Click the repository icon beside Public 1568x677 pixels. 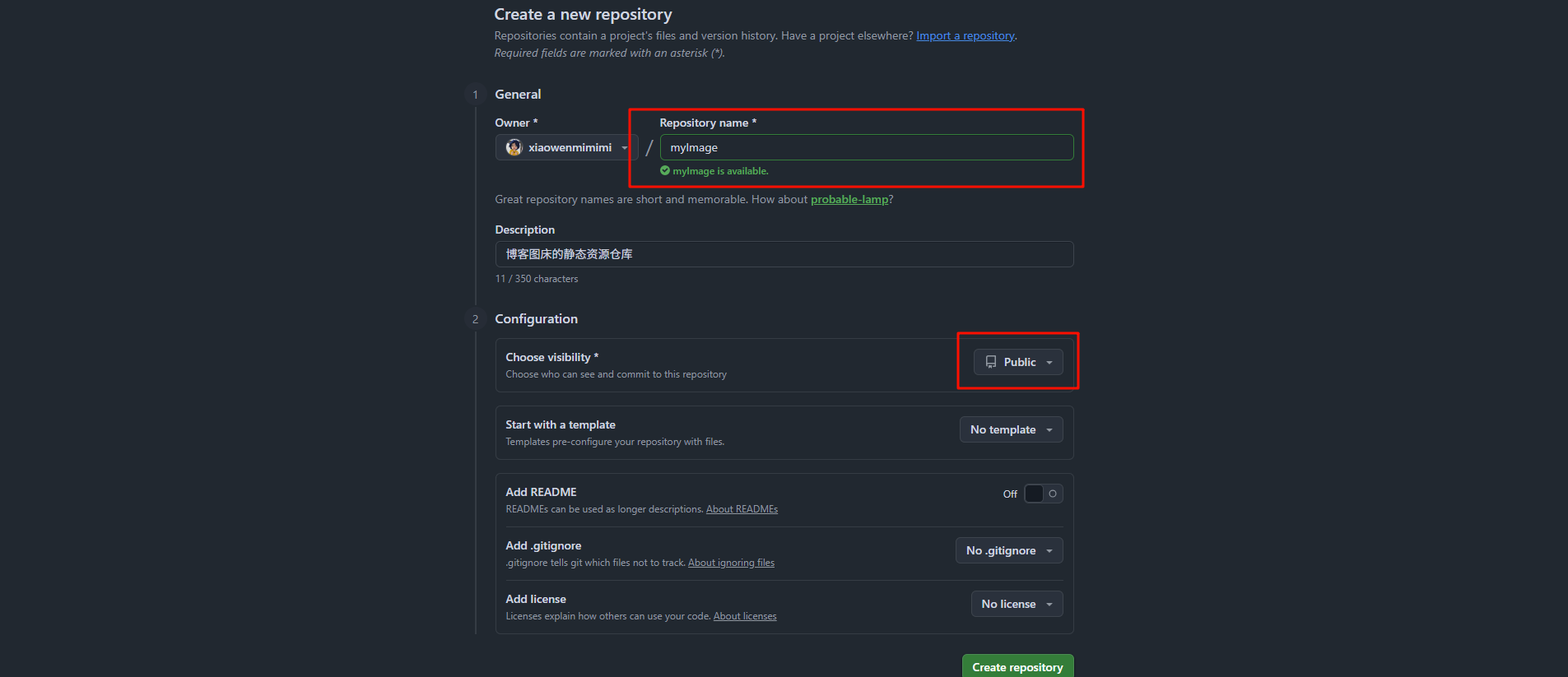(991, 362)
